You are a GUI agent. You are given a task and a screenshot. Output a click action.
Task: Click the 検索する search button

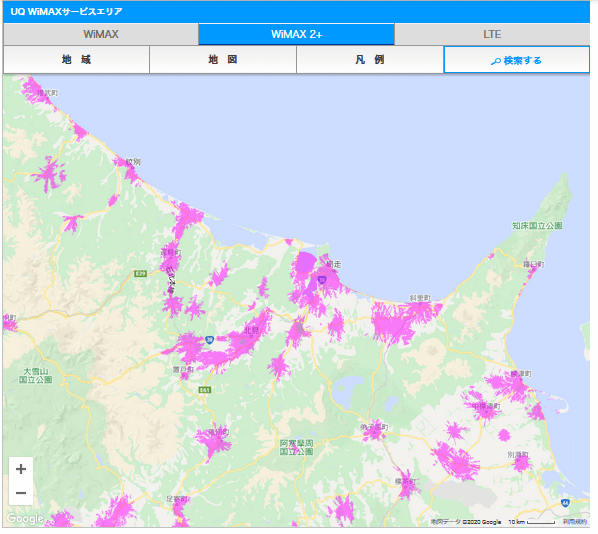516,60
